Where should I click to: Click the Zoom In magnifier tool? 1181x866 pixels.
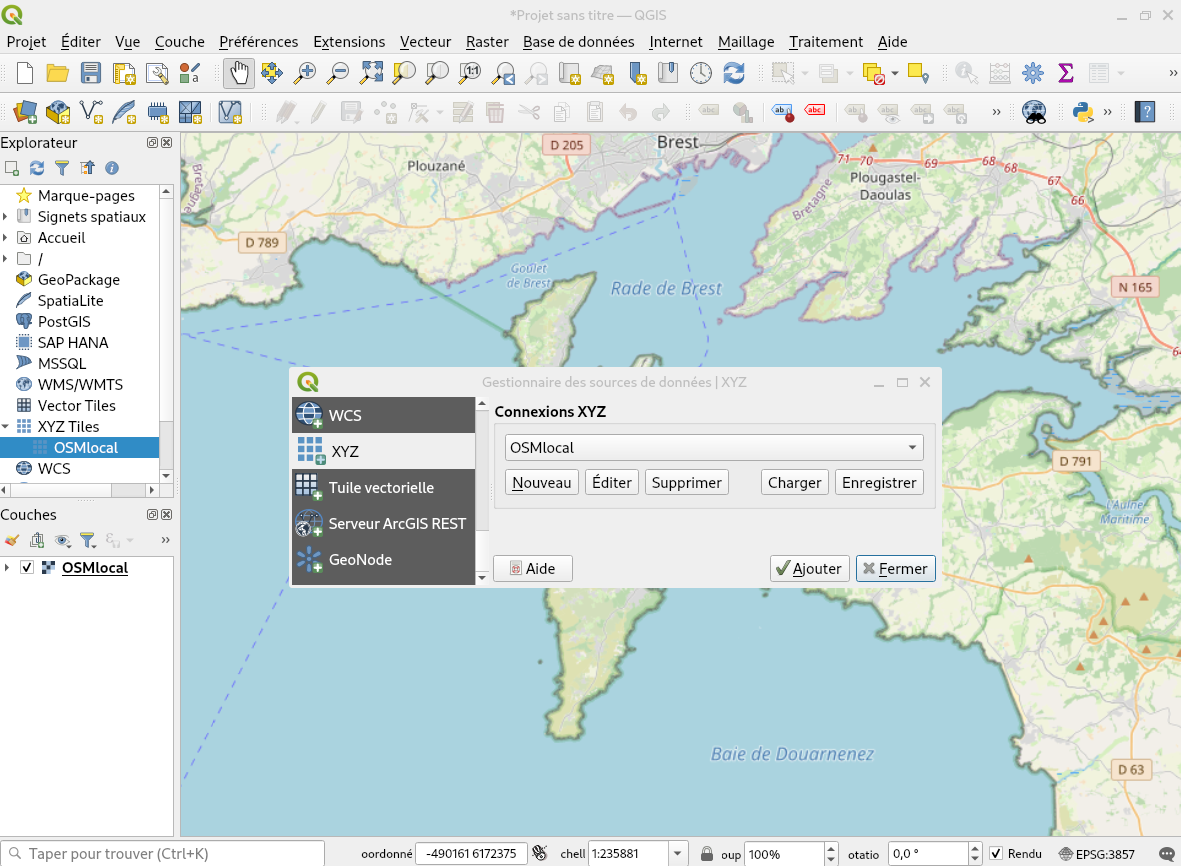pyautogui.click(x=304, y=73)
